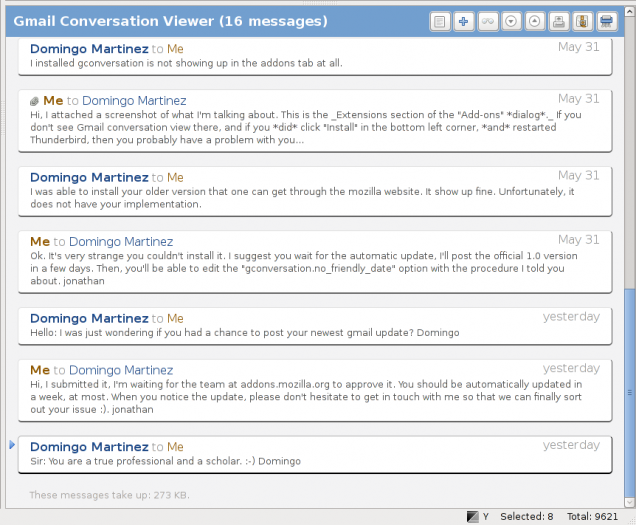Click the scrollbar down arrow at bottom

[x=630, y=502]
